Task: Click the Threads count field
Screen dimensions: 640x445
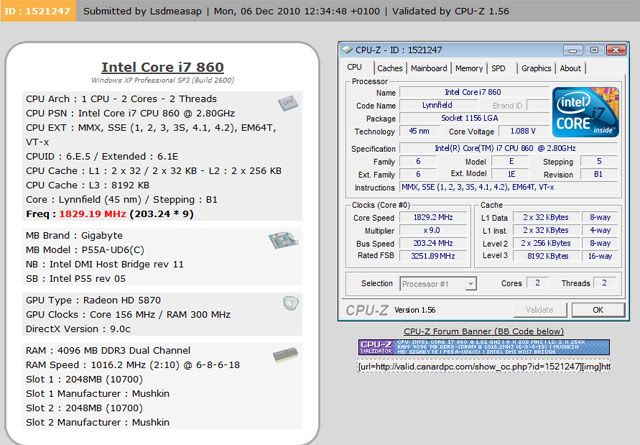Action: point(604,283)
